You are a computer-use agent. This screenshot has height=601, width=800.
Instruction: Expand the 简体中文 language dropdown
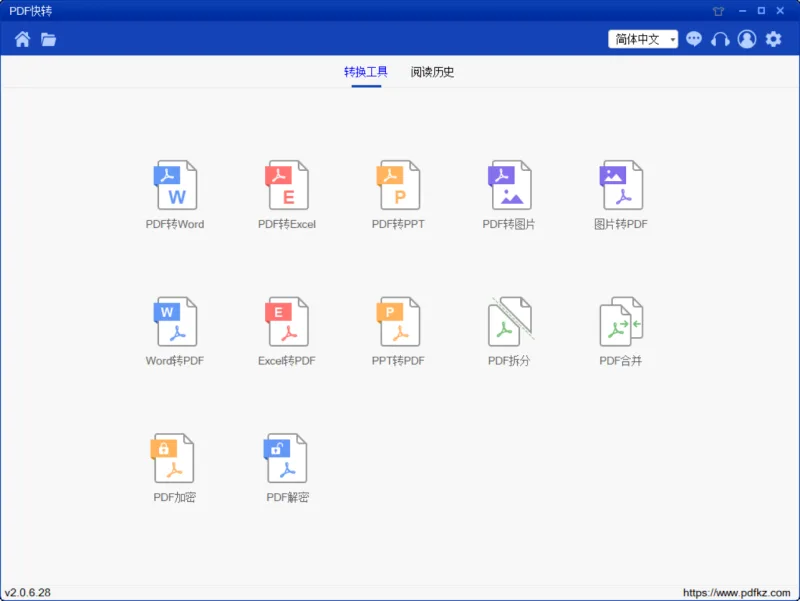643,39
